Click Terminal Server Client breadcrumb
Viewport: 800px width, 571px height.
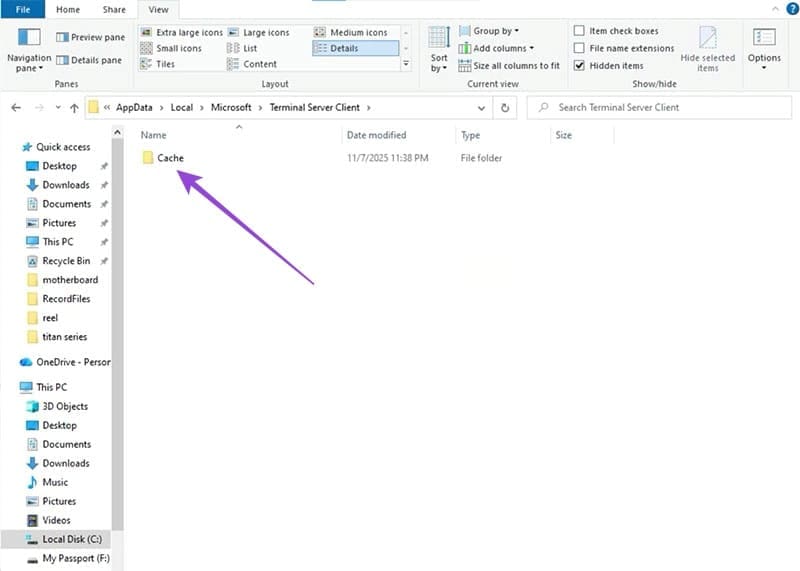pos(315,108)
